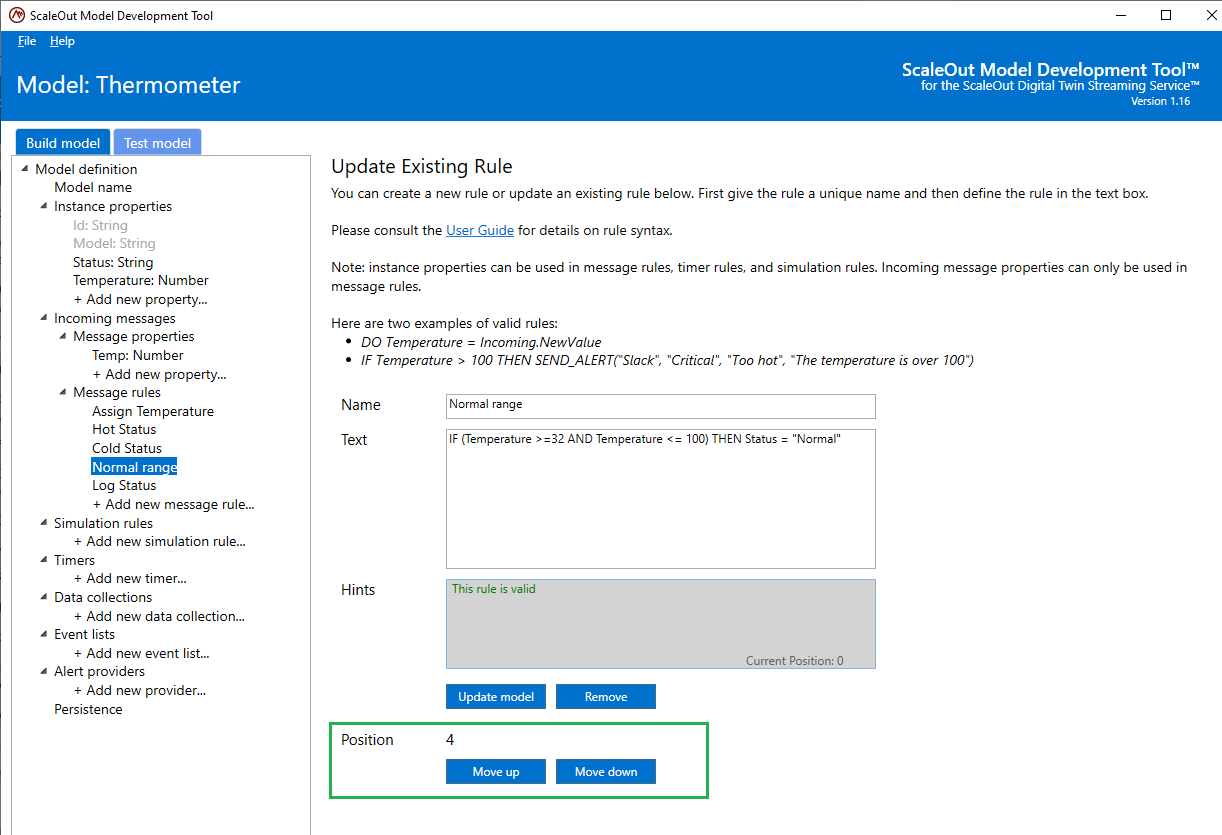
Task: Click the Move up button
Action: [496, 772]
